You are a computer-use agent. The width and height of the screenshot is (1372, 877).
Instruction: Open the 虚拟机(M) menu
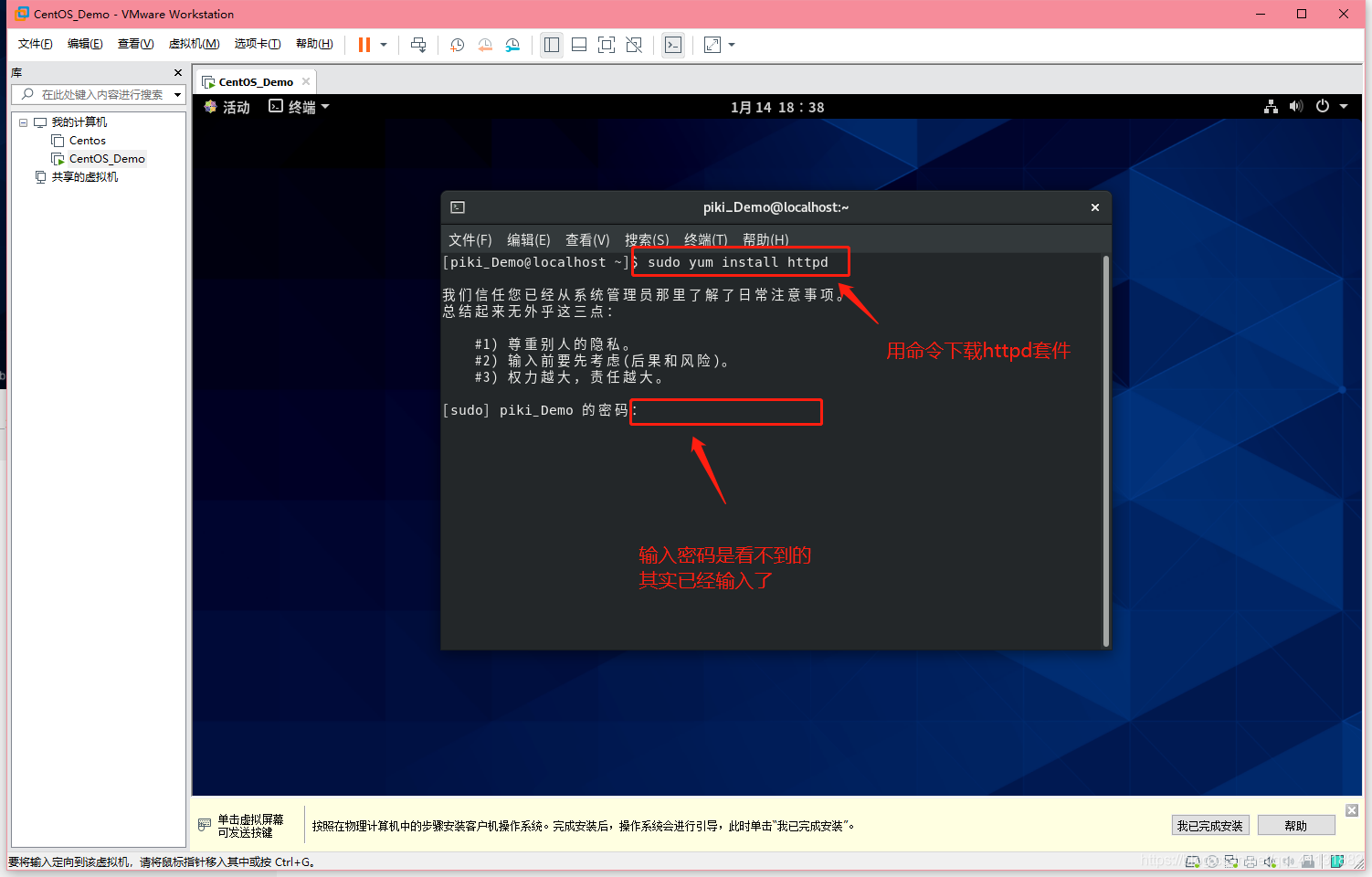tap(194, 44)
